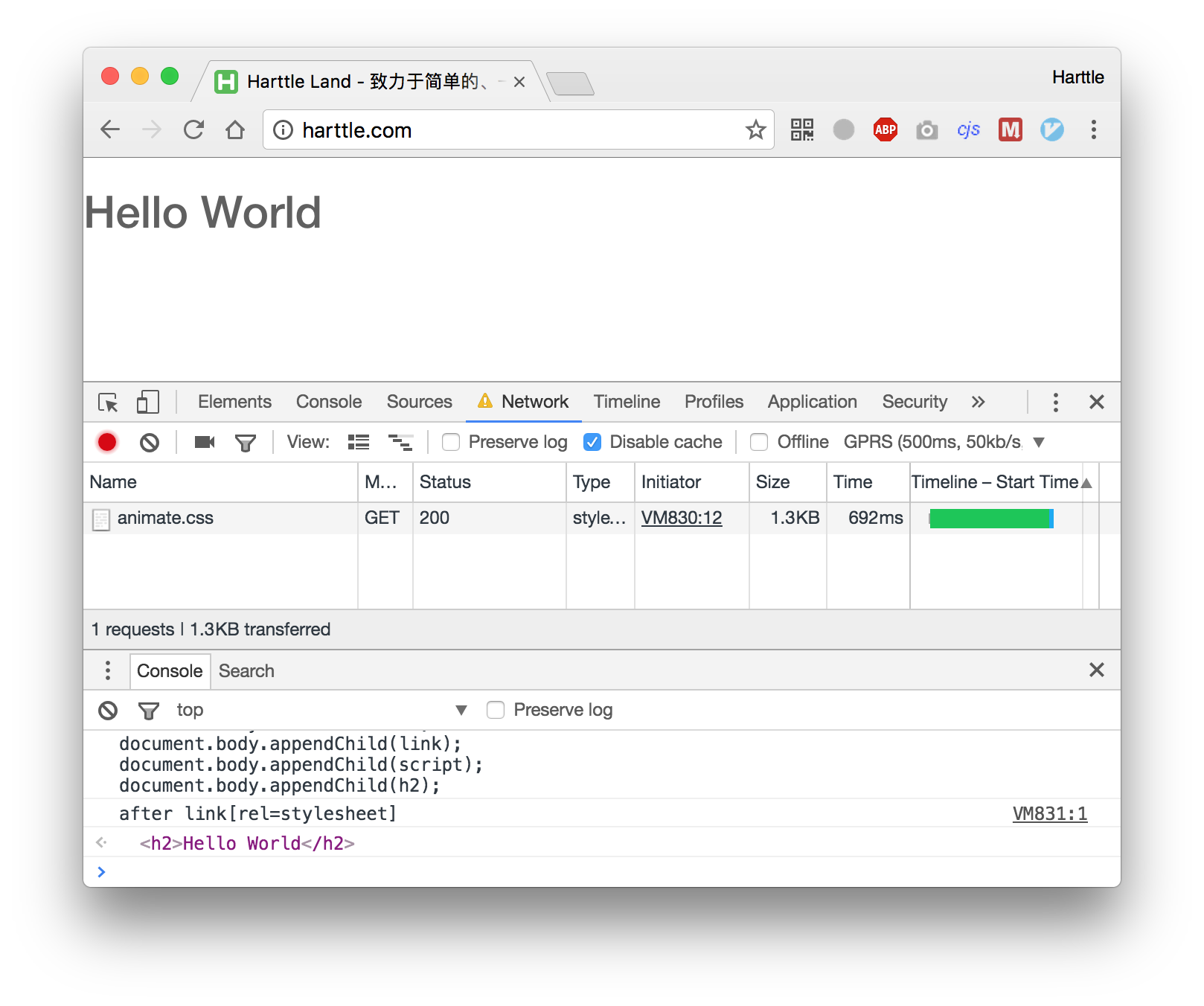Toggle Offline network mode
1204x1006 pixels.
(x=759, y=441)
